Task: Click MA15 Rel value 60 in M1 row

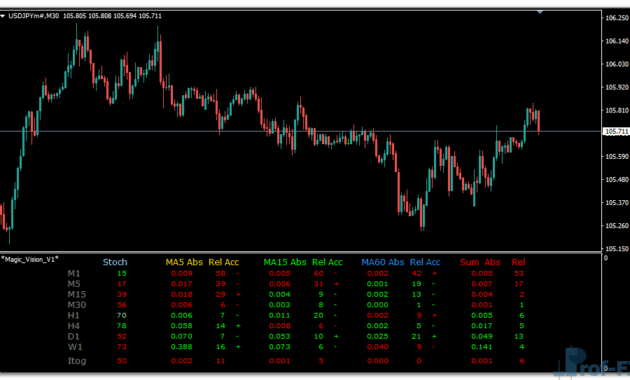Action: coord(319,274)
